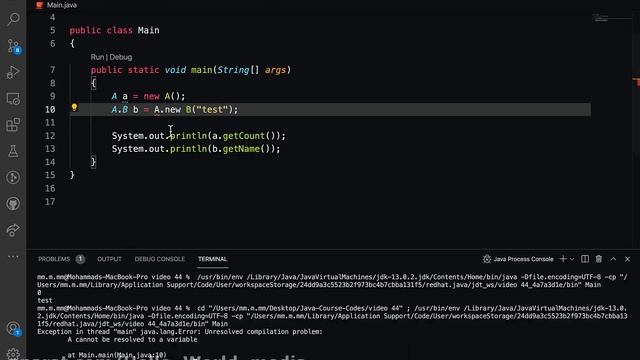Click the getName method call on line 13
Image resolution: width=640 pixels, height=360 pixels.
[x=241, y=149]
